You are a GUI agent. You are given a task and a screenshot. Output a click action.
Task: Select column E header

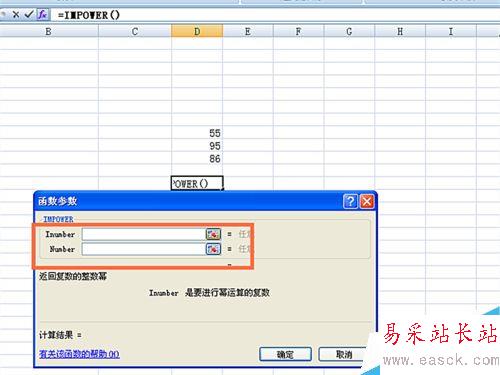pyautogui.click(x=248, y=32)
